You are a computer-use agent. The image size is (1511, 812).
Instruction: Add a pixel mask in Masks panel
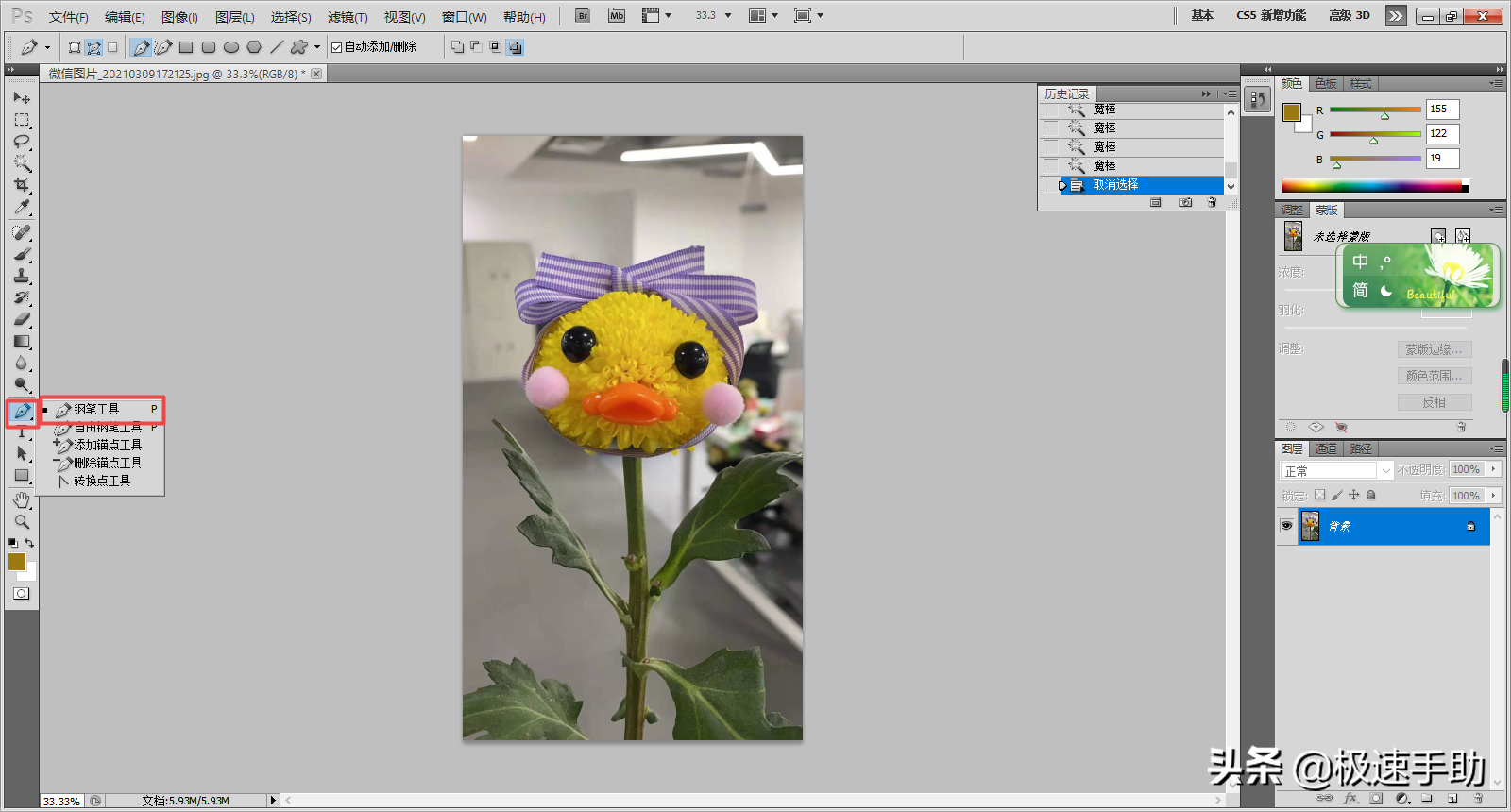1438,236
